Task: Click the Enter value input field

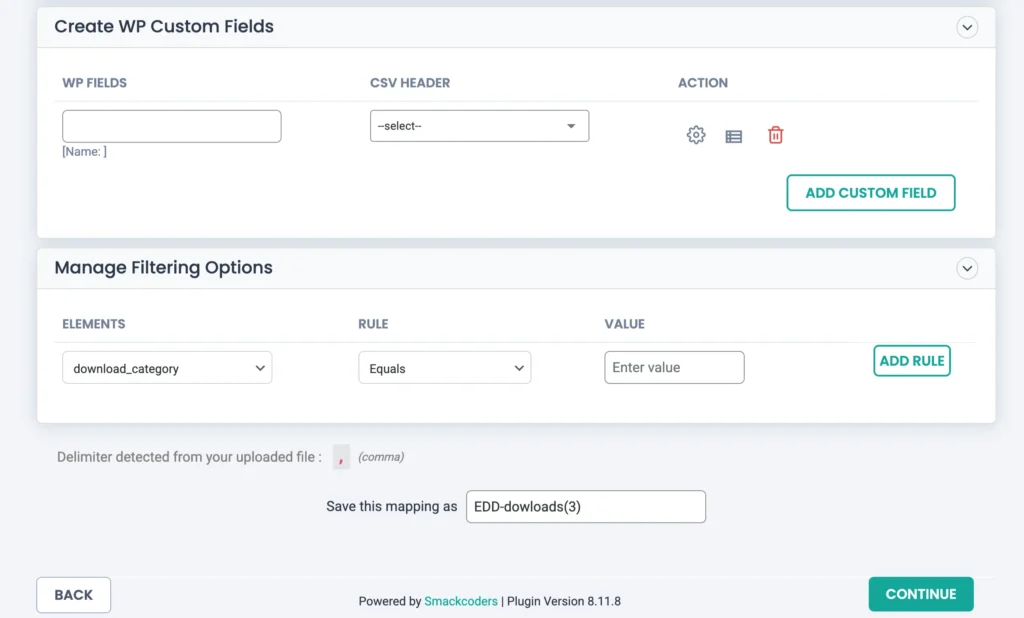Action: point(674,367)
